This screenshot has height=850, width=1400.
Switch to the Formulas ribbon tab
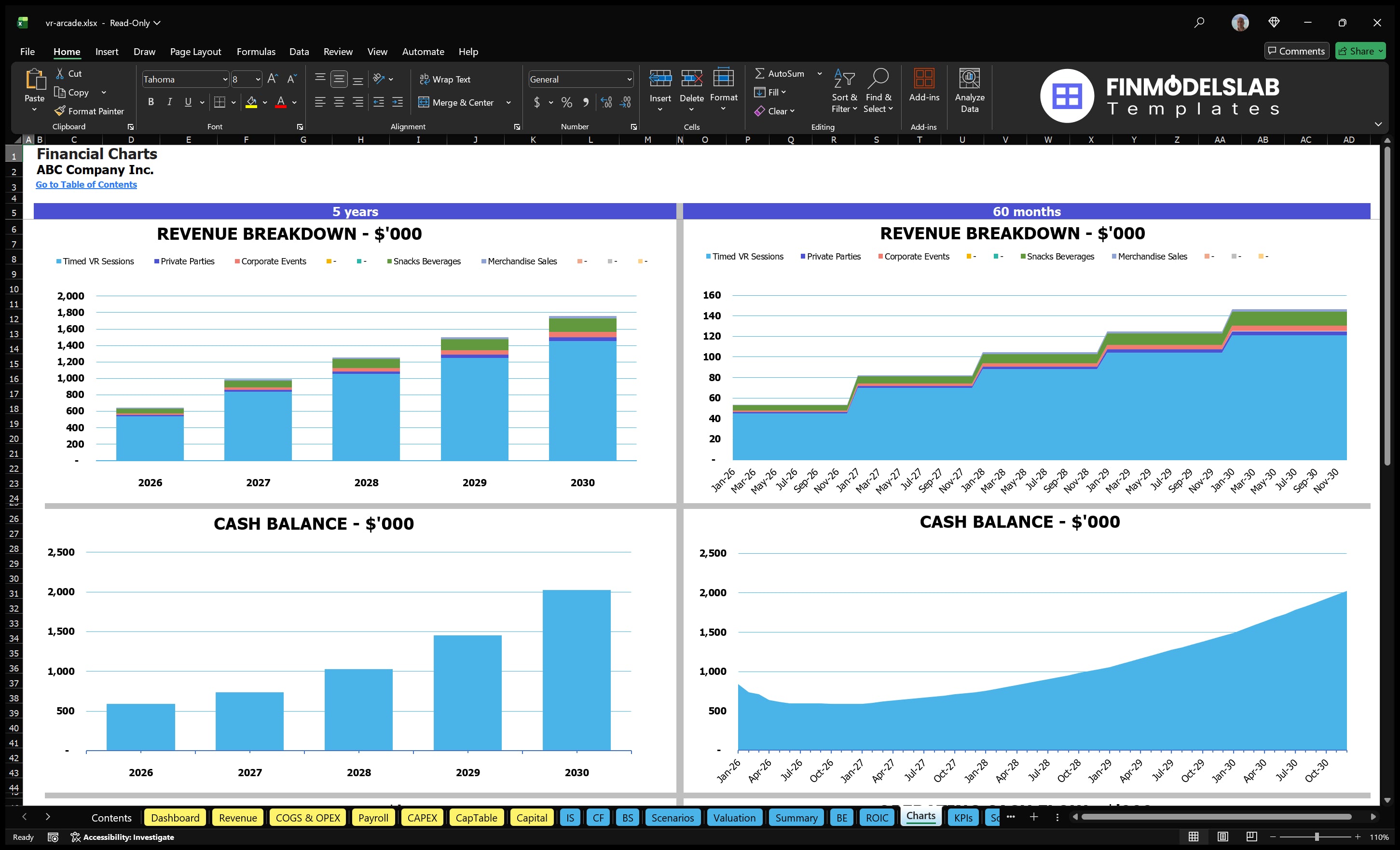[256, 51]
